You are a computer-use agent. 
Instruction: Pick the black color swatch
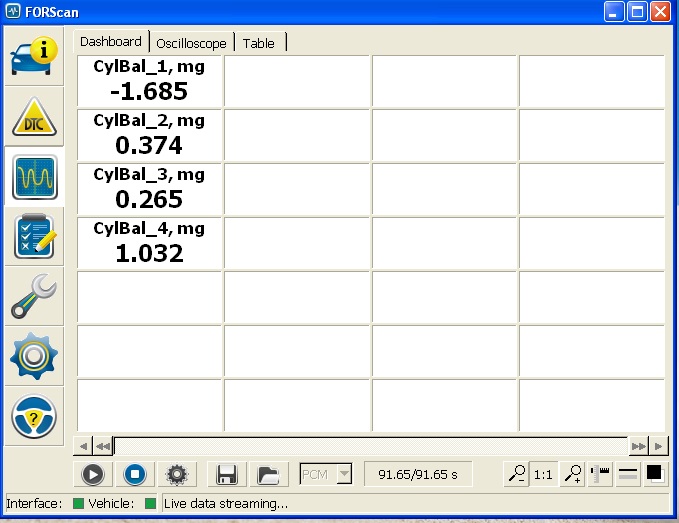654,473
